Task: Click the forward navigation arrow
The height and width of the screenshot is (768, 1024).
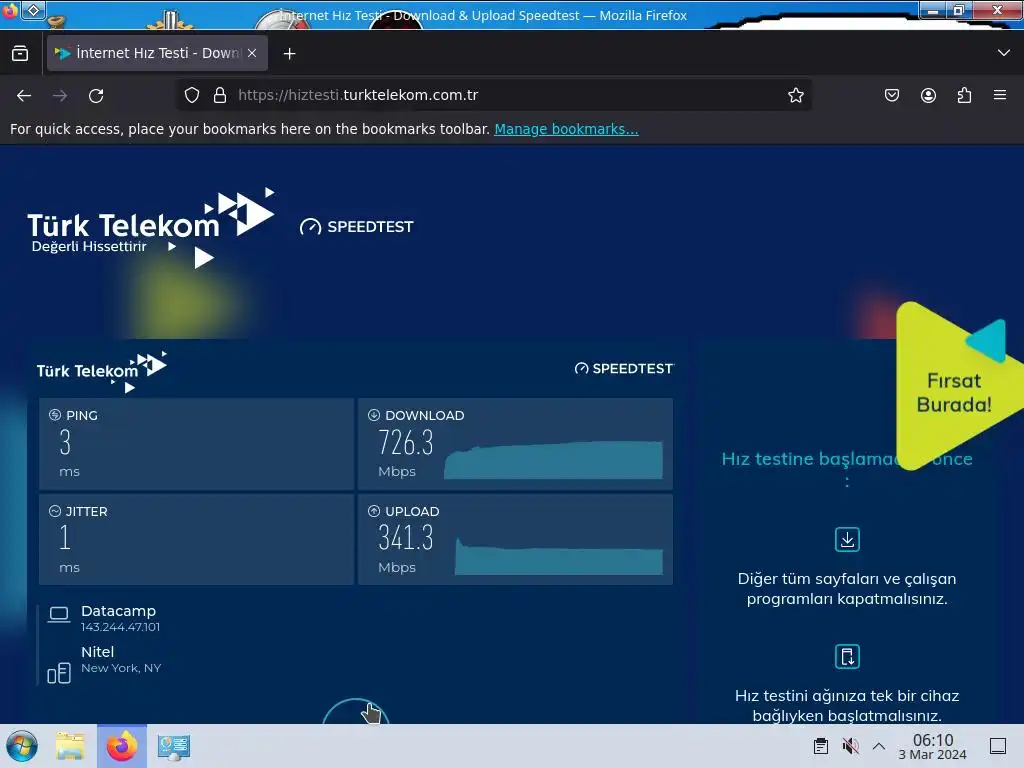Action: (60, 95)
